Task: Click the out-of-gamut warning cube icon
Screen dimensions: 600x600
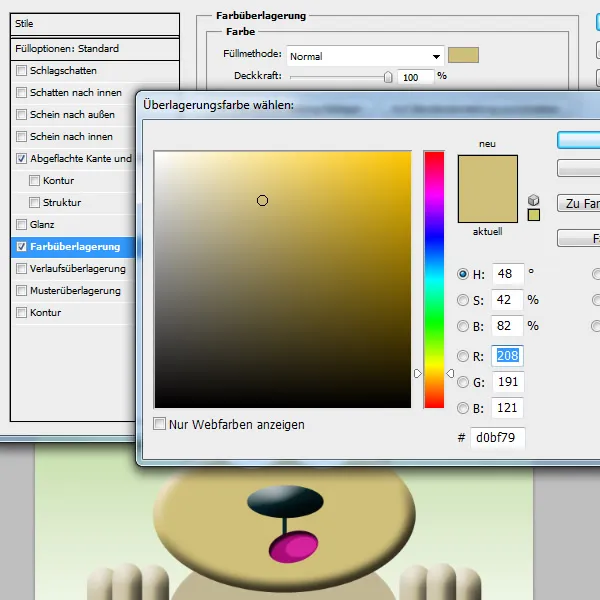Action: [x=533, y=200]
